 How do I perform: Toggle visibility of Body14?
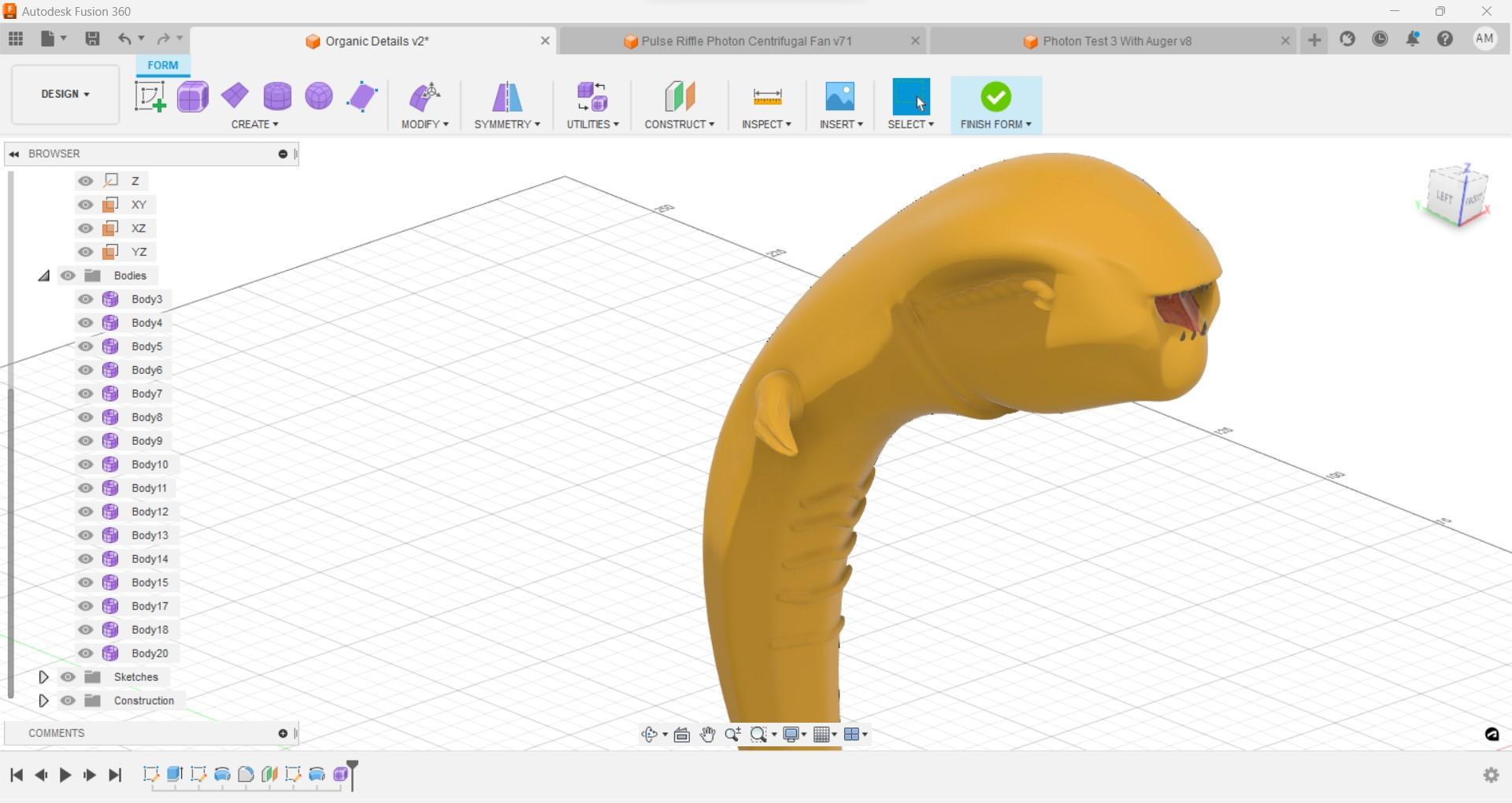tap(86, 559)
